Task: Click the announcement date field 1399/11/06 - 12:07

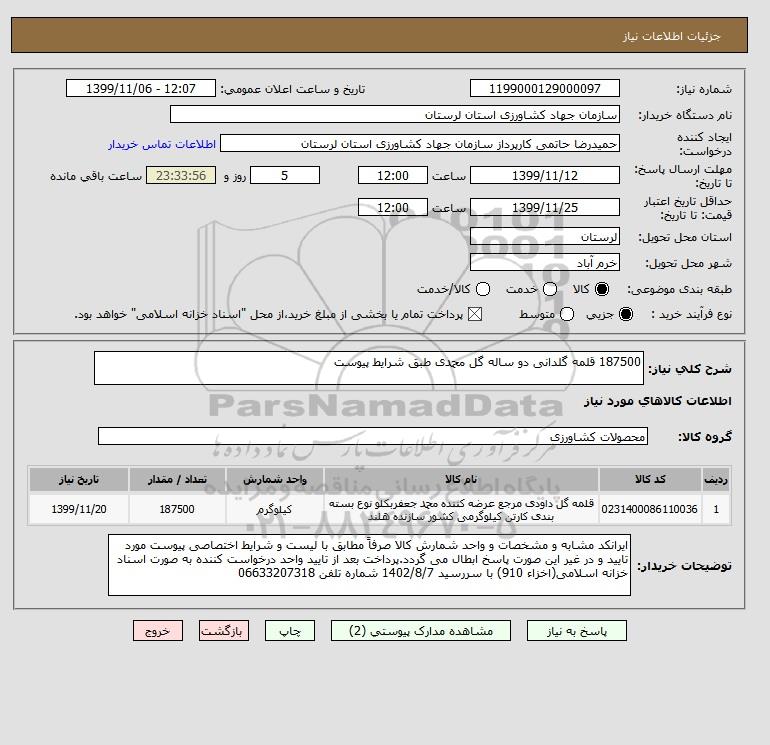Action: point(140,89)
